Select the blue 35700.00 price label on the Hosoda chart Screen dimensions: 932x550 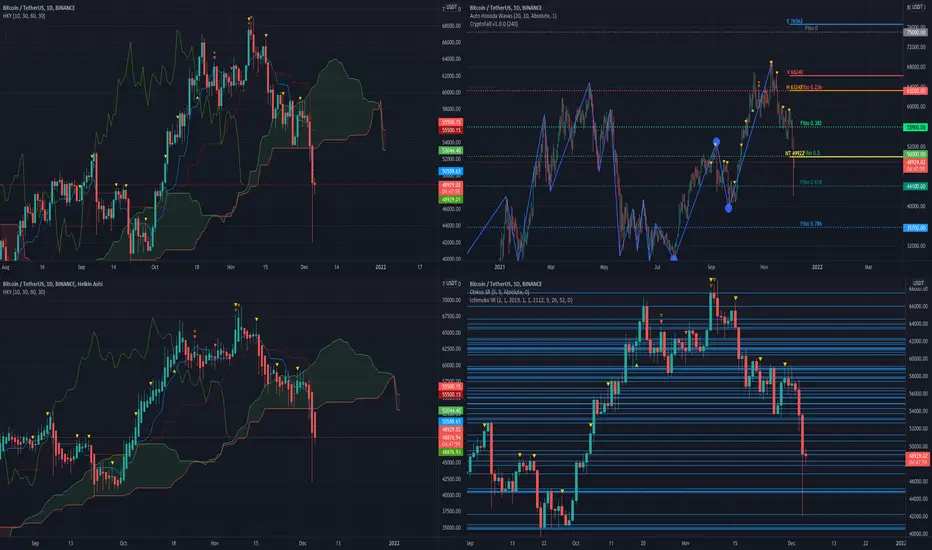point(915,228)
